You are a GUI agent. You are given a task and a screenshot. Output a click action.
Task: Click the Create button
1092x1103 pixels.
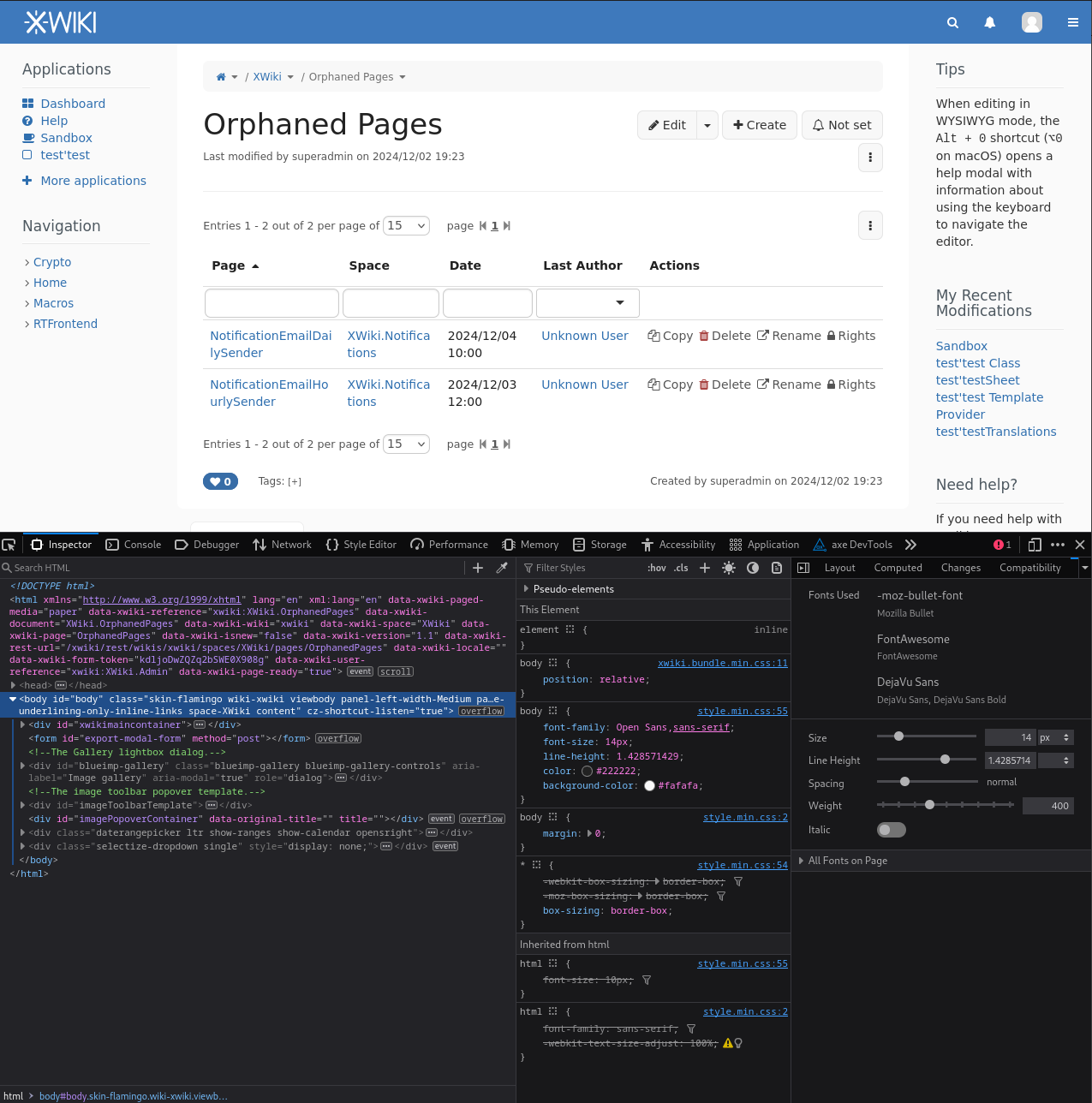(x=760, y=125)
